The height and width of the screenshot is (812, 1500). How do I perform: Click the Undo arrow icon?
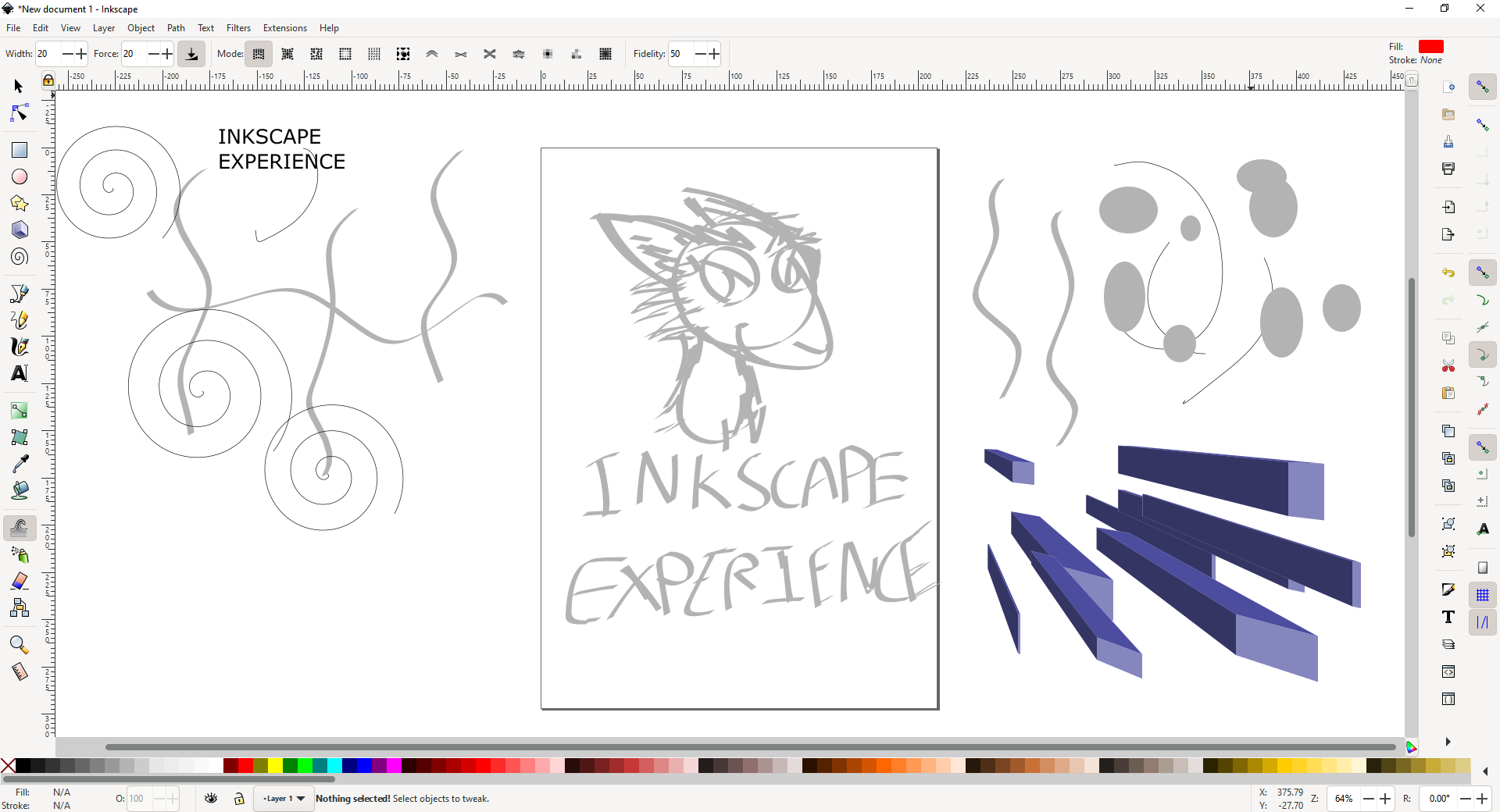pos(1448,273)
